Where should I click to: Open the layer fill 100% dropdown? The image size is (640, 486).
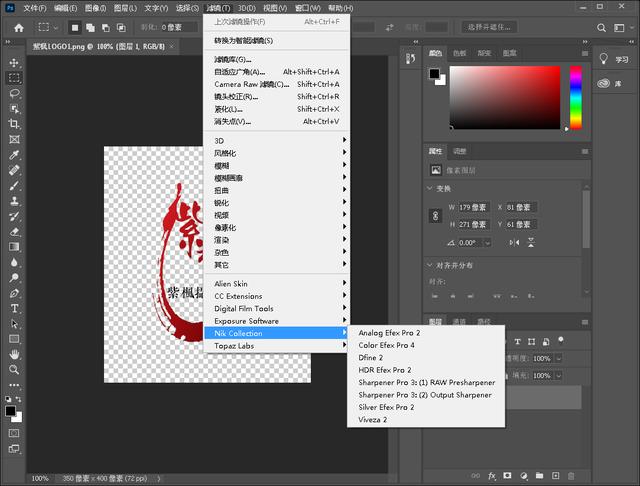coord(558,375)
